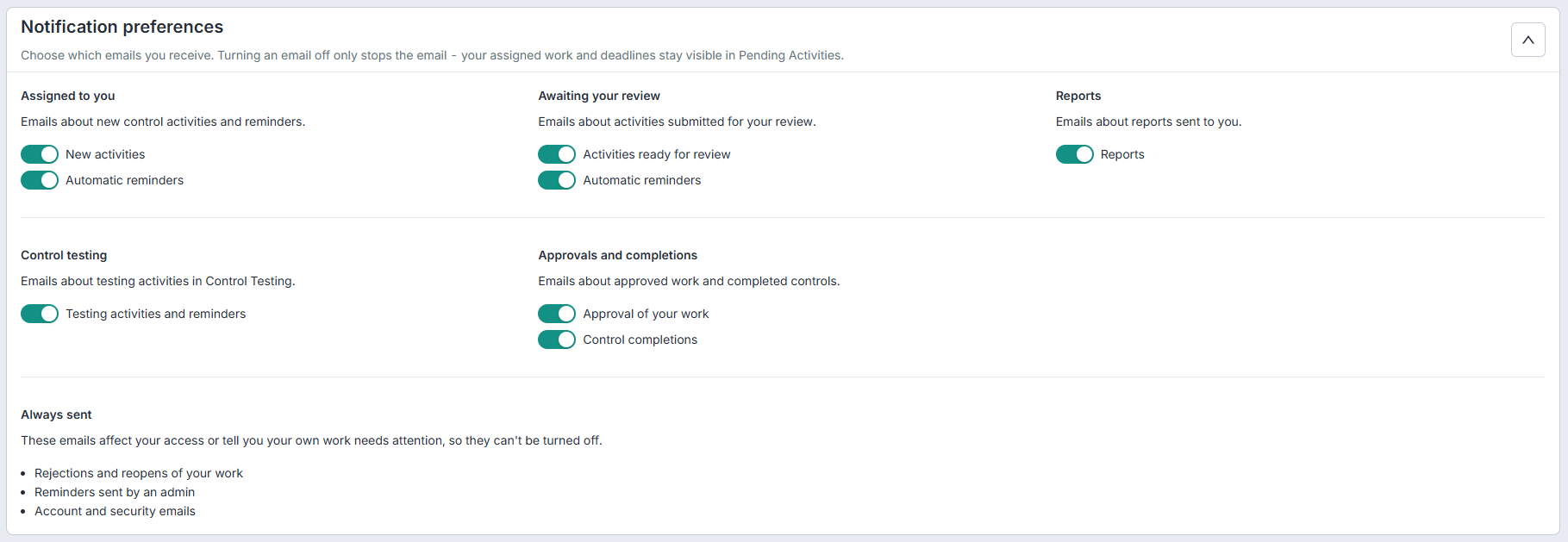Click Reminders sent by an admin item
Image resolution: width=1568 pixels, height=542 pixels.
(115, 492)
